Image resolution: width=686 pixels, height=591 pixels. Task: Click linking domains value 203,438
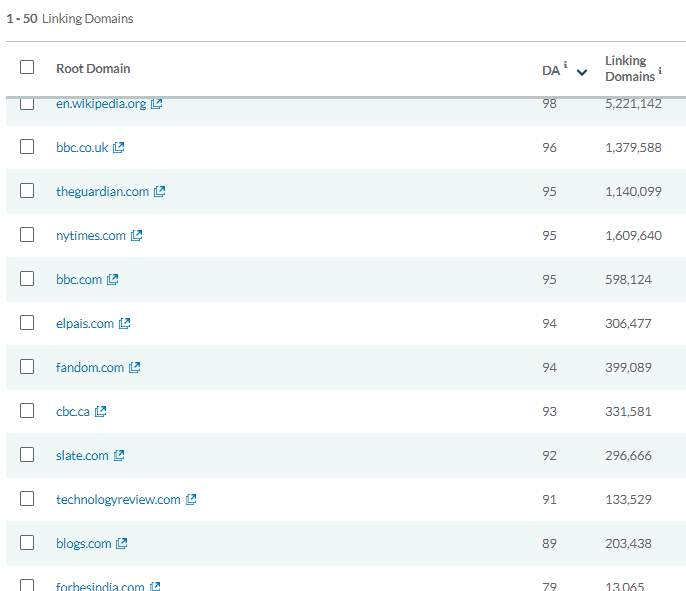628,544
